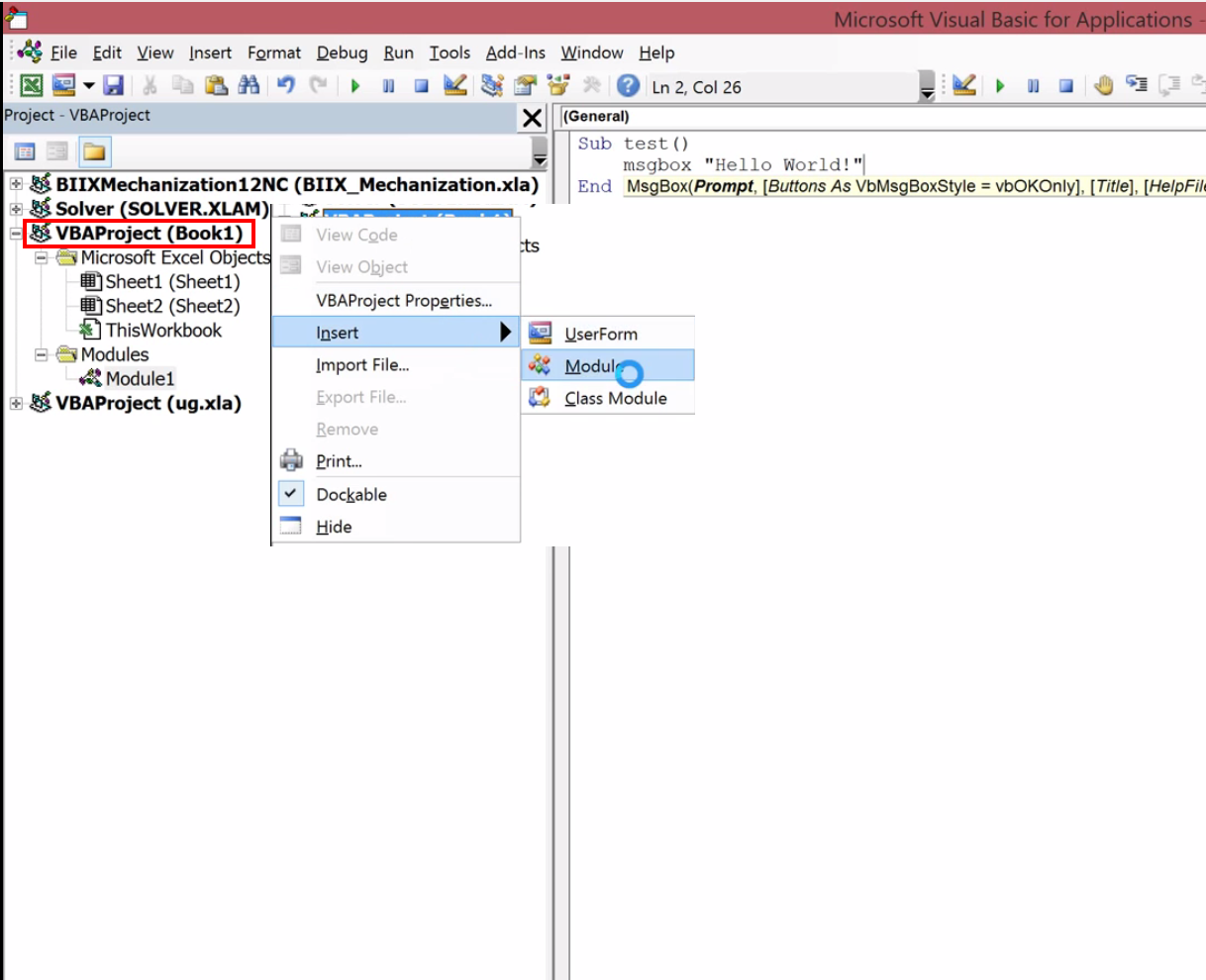This screenshot has width=1206, height=980.
Task: Run the macro with the green Run button
Action: click(355, 86)
